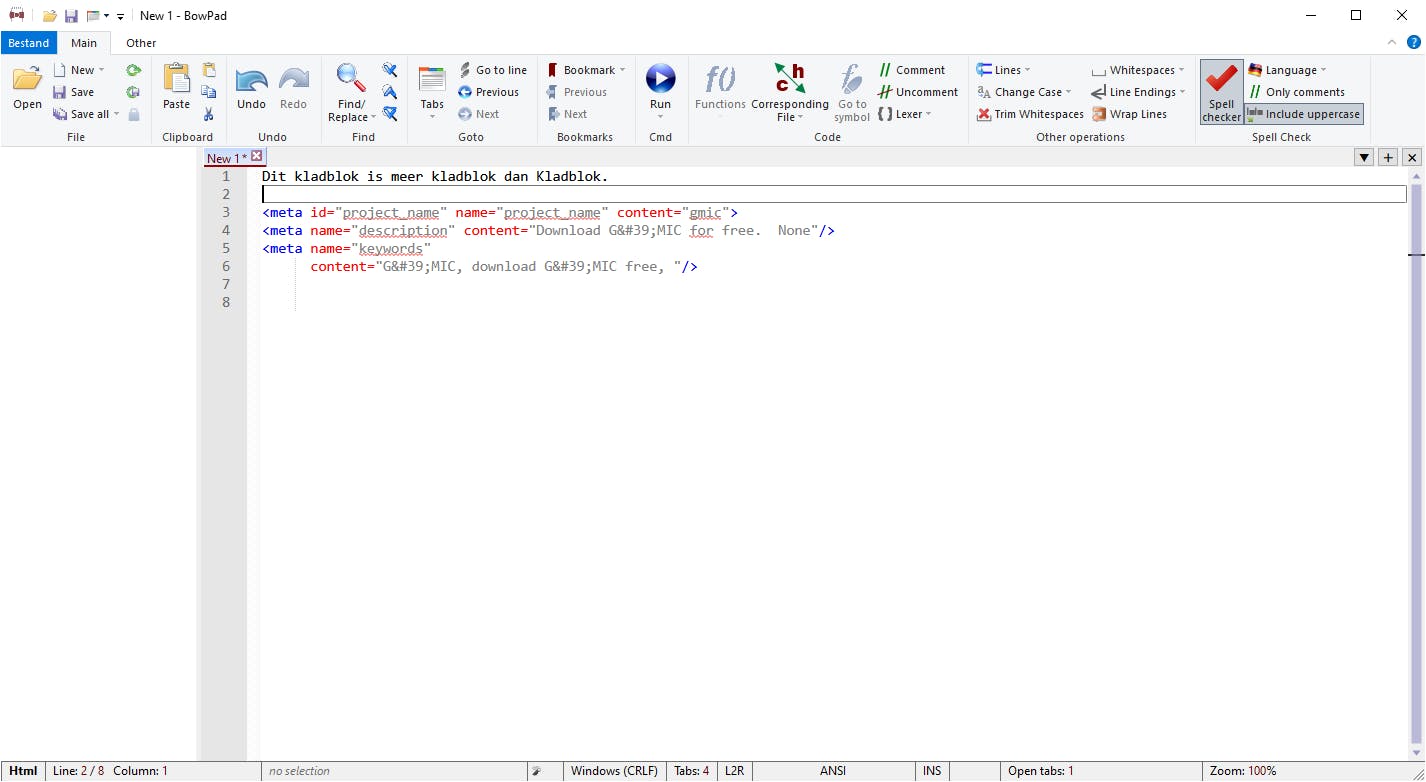
Task: Toggle Include uppercase spell option
Action: 1304,114
